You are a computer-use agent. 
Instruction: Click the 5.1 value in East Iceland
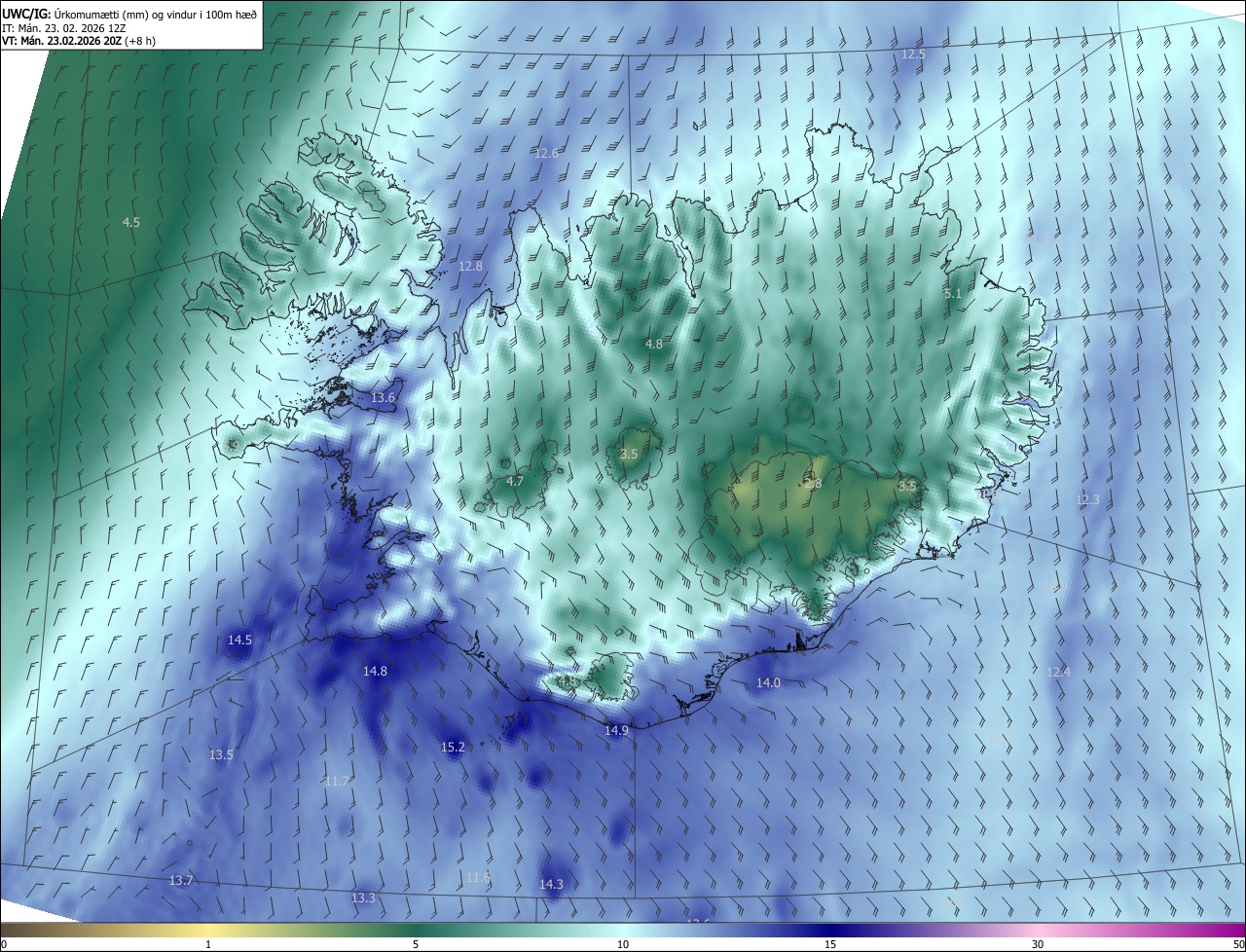tap(953, 294)
